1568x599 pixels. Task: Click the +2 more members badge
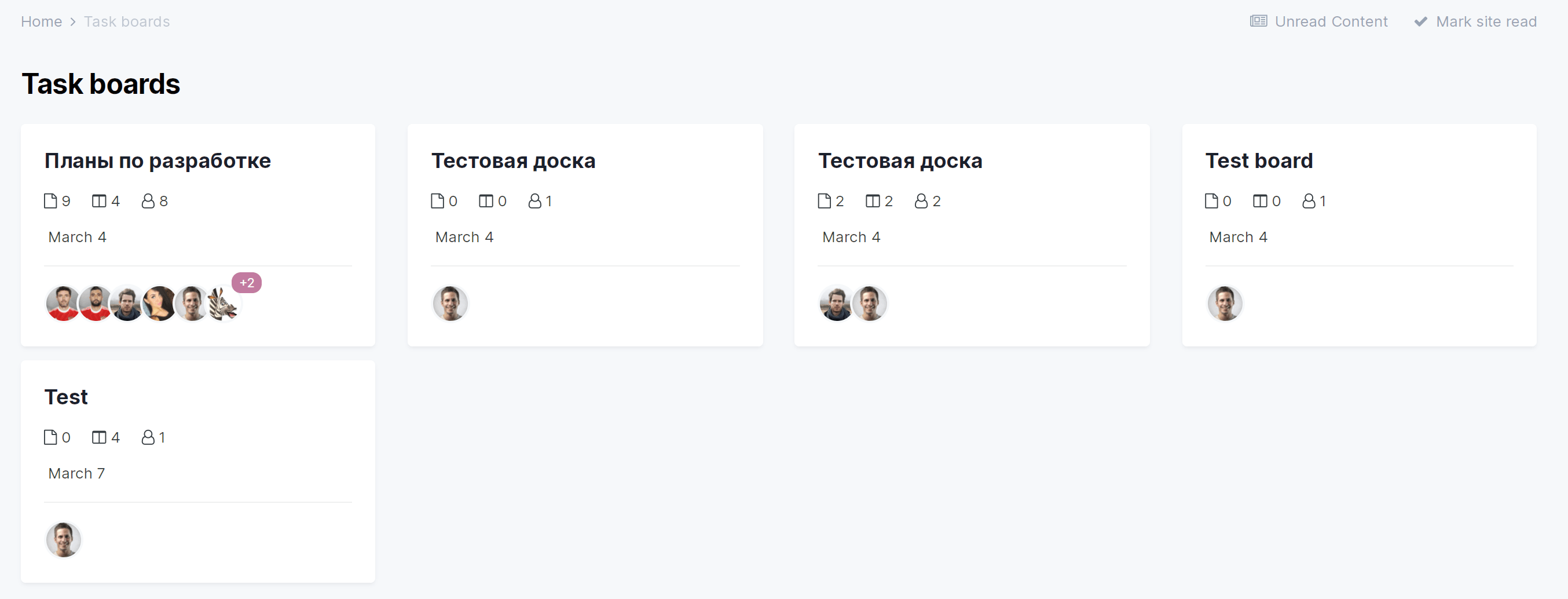tap(247, 283)
